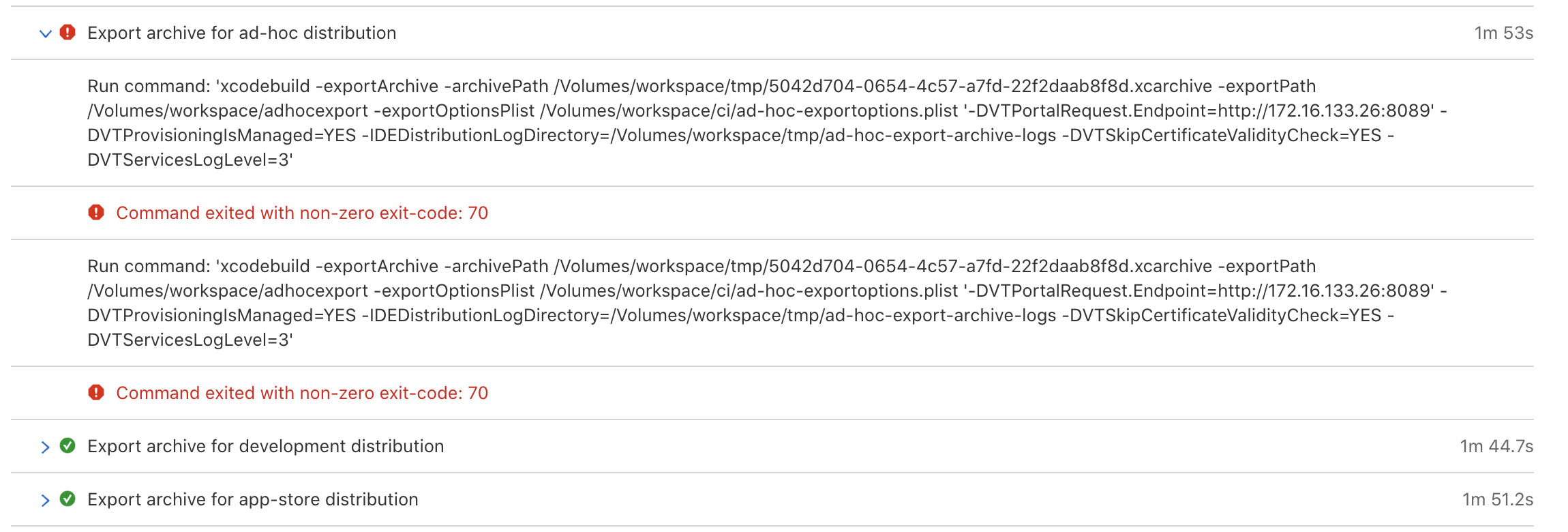The image size is (1568, 532).
Task: Click the error icon on the first exit-code message
Action: click(96, 212)
